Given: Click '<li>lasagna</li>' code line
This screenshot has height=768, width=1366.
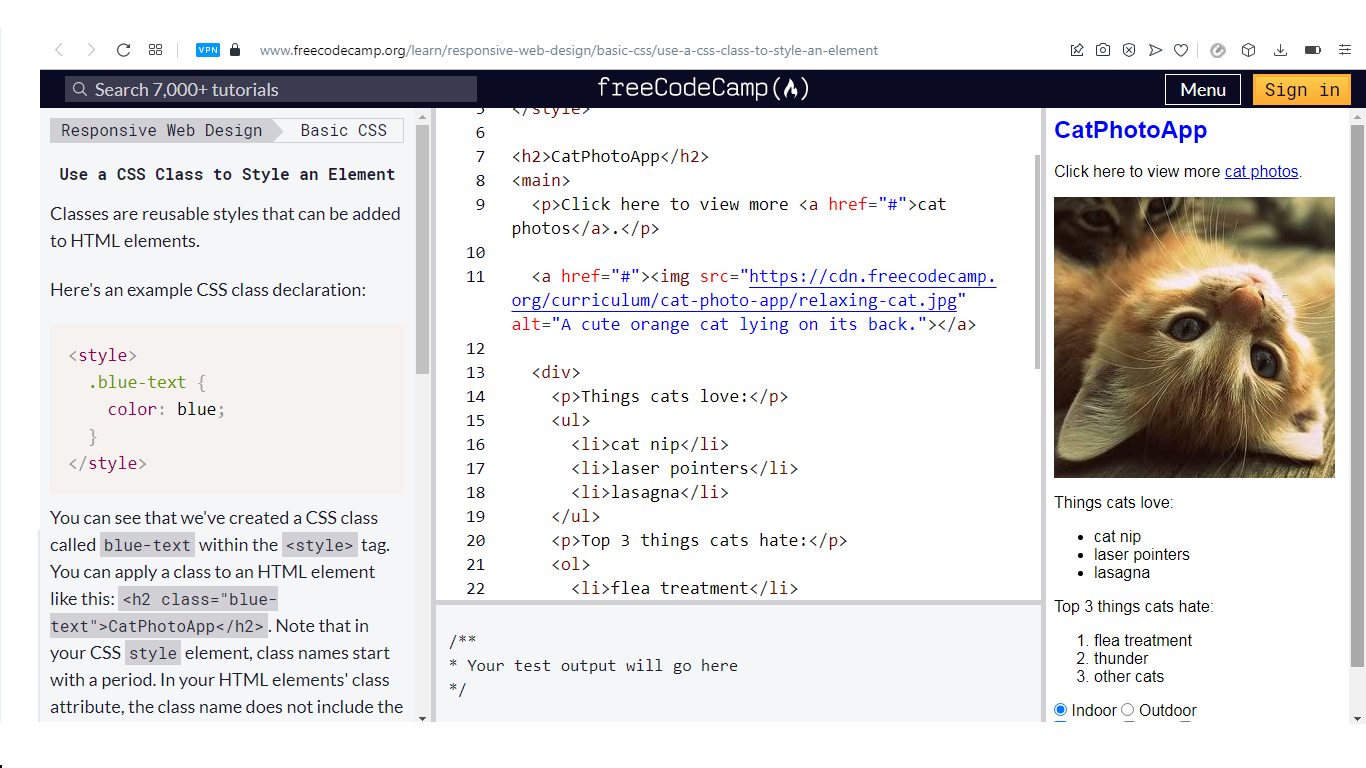Looking at the screenshot, I should pos(650,492).
